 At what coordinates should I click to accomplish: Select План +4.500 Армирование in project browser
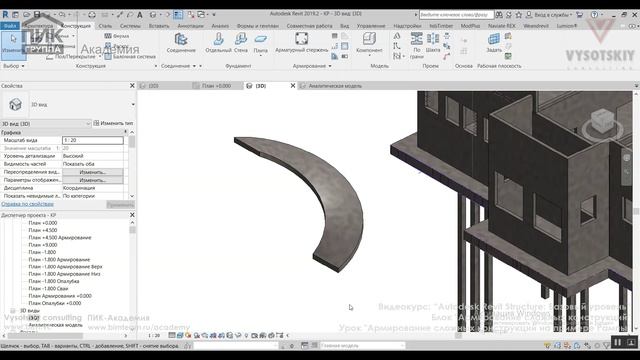click(60, 238)
